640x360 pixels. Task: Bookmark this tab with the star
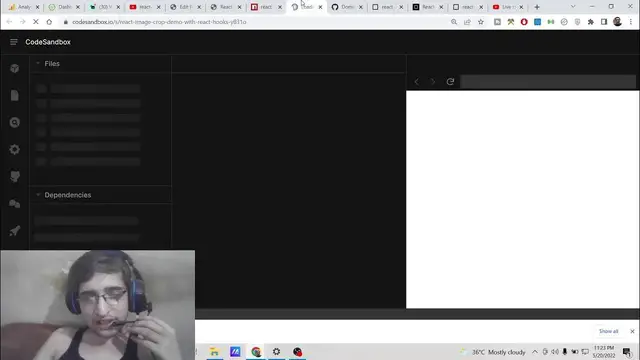point(481,22)
